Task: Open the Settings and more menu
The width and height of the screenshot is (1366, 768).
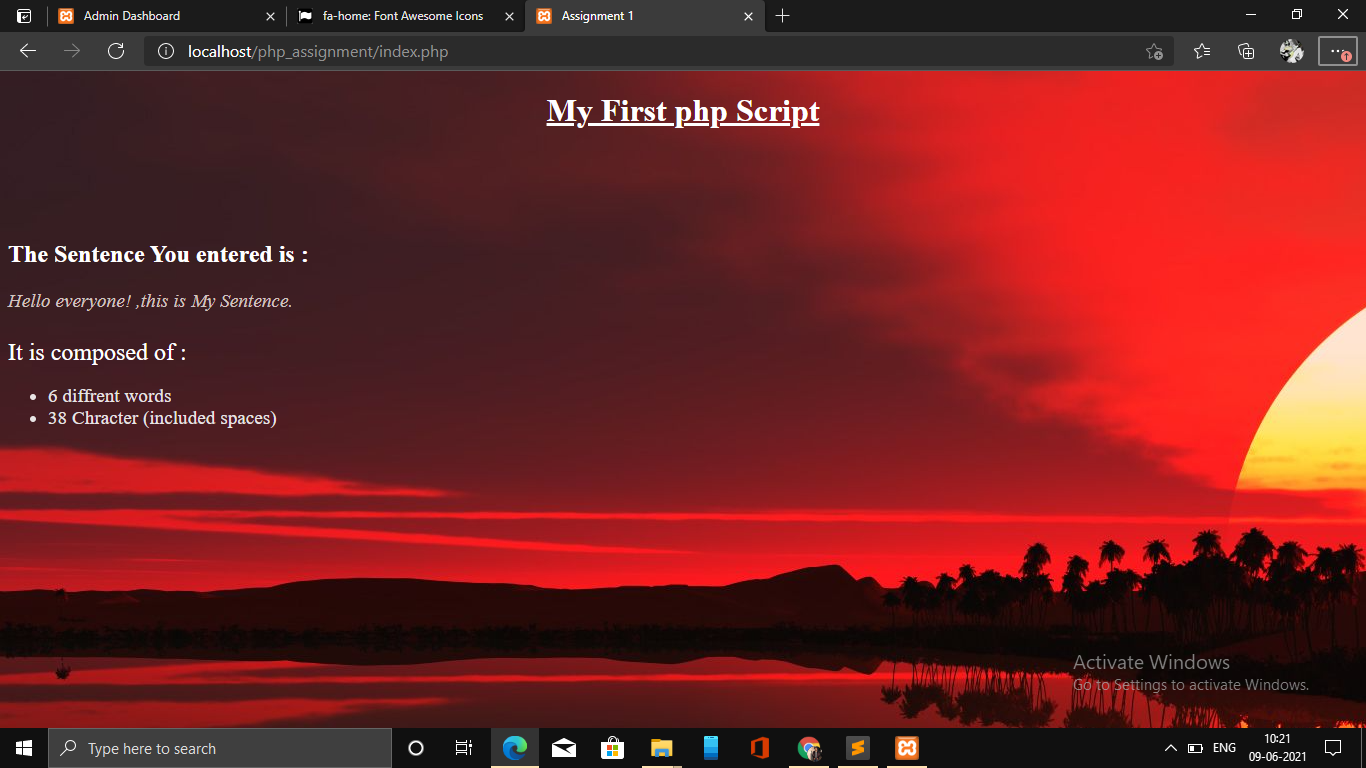Action: coord(1338,51)
